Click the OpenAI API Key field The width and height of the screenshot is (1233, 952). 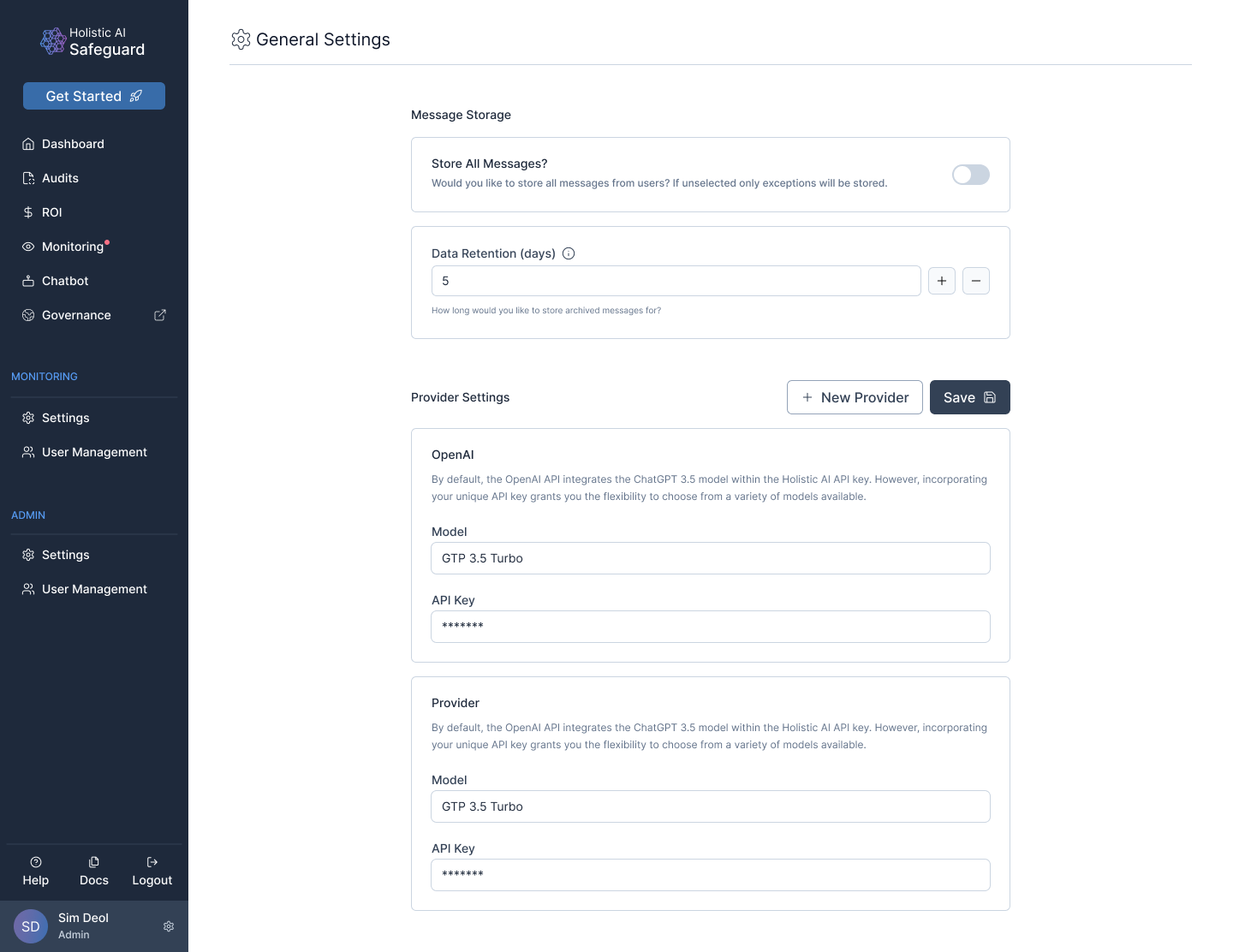click(x=711, y=627)
